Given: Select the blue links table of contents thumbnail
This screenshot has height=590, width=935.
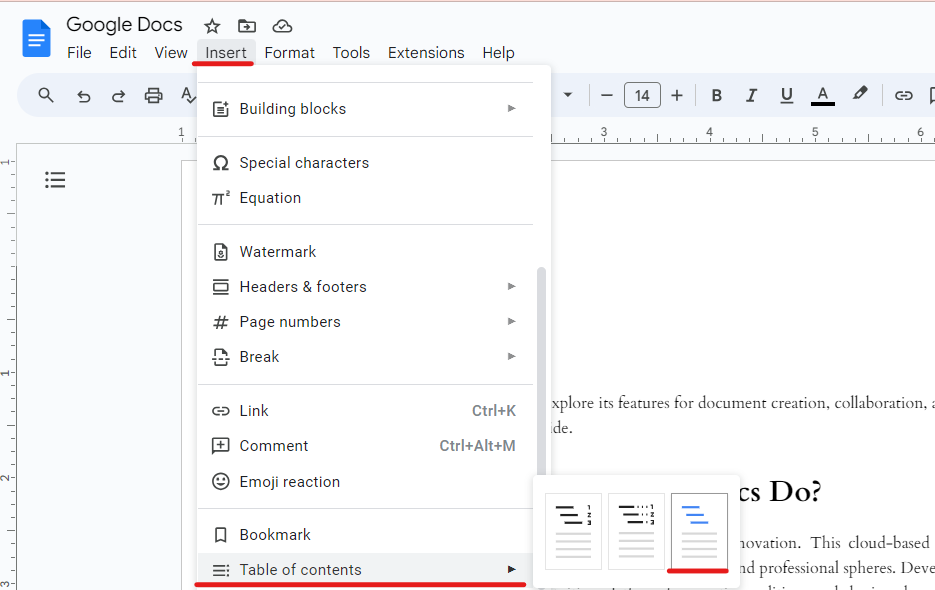Looking at the screenshot, I should [x=699, y=531].
